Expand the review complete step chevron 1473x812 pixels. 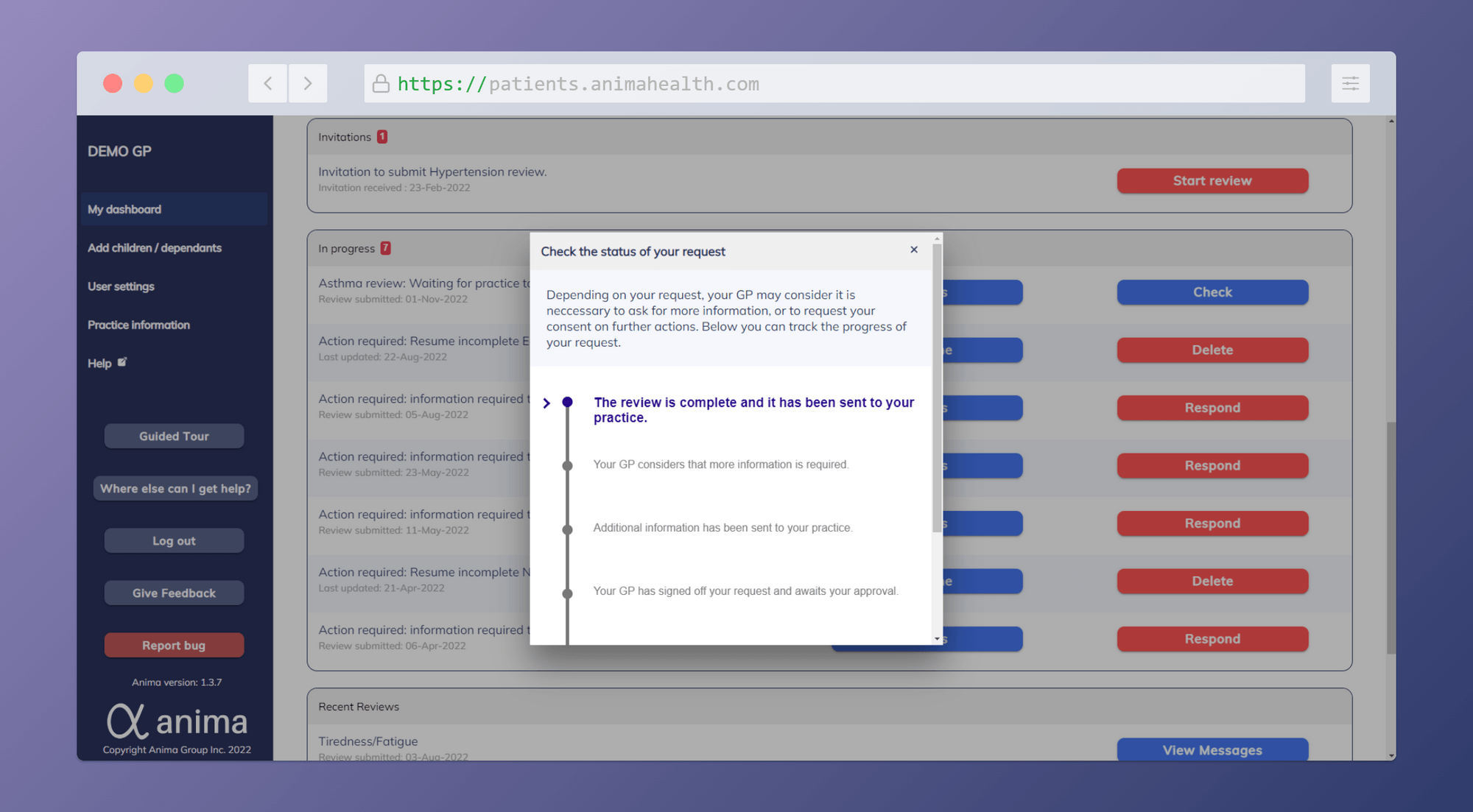point(546,403)
